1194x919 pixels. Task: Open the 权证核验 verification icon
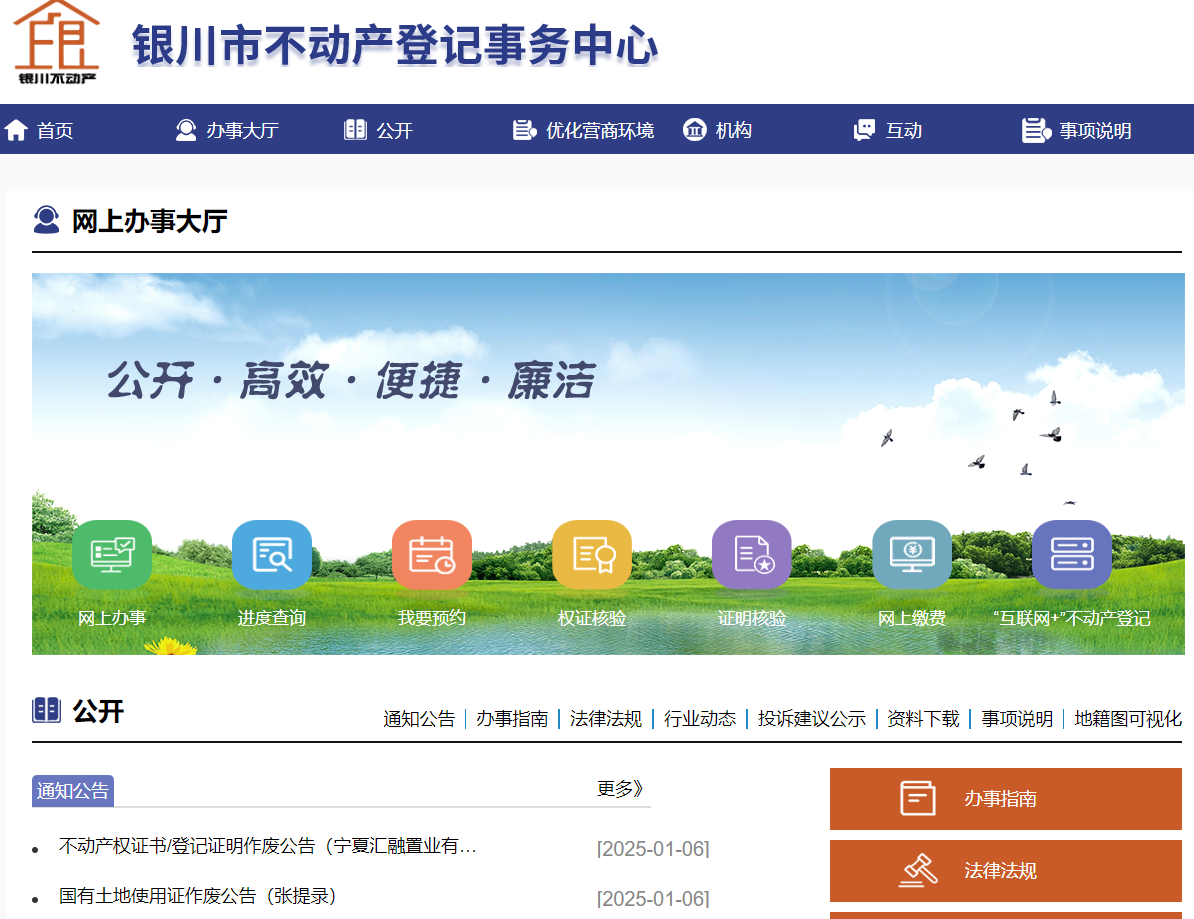pyautogui.click(x=591, y=554)
